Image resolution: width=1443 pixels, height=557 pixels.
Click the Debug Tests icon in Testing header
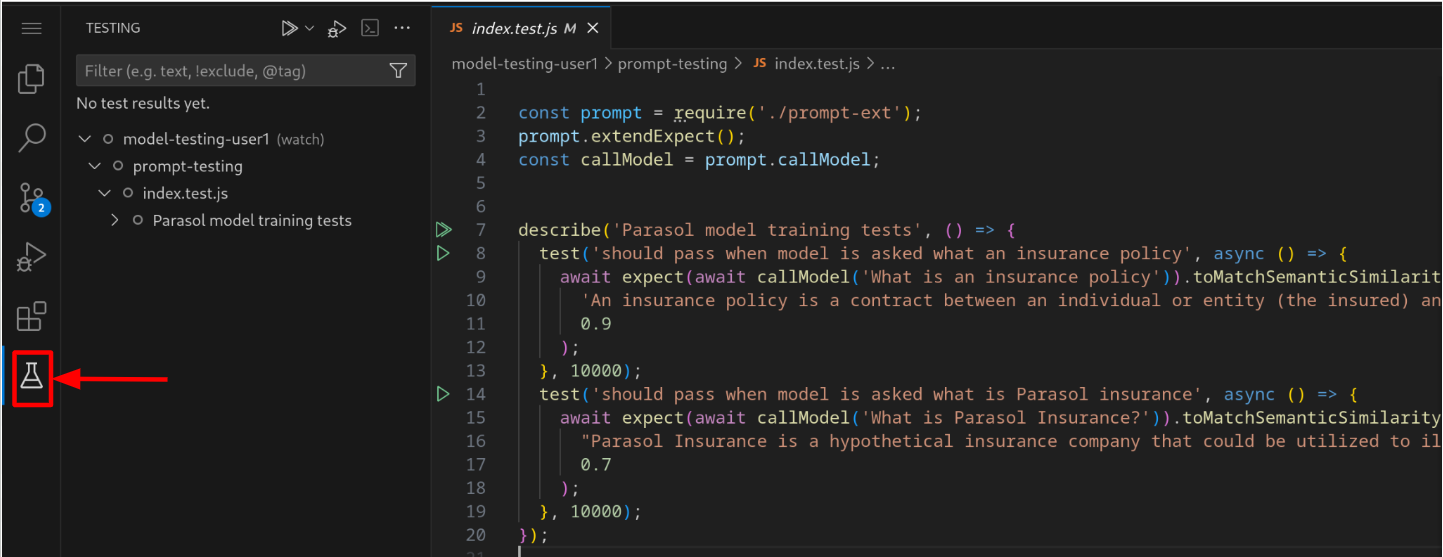point(337,29)
